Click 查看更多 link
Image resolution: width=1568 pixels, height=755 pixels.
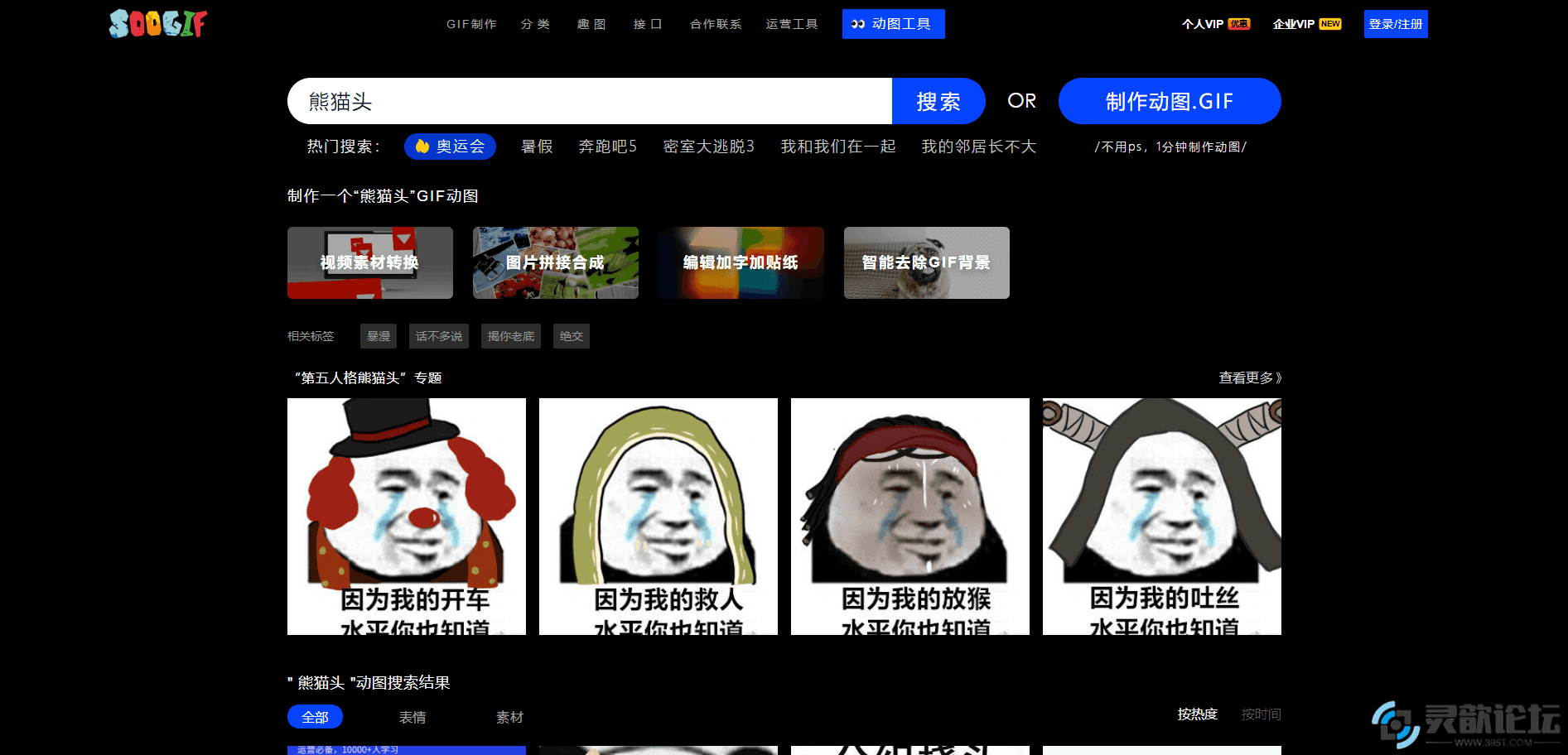[1250, 377]
